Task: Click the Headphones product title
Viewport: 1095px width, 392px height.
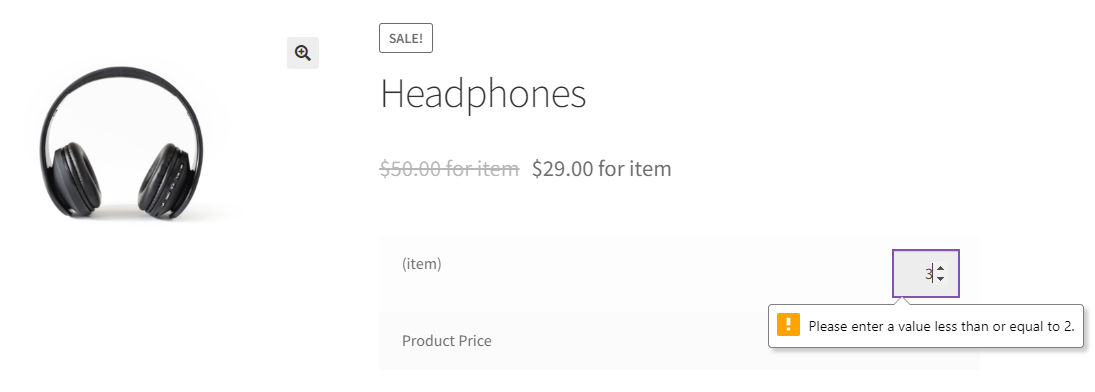Action: click(x=483, y=94)
